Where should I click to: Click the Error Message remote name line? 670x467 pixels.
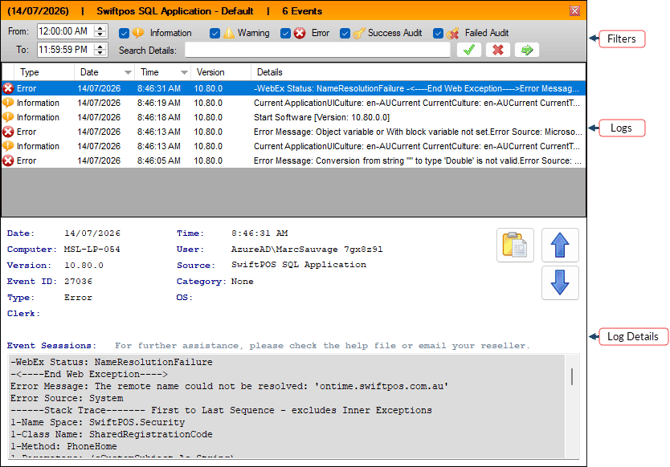click(229, 386)
